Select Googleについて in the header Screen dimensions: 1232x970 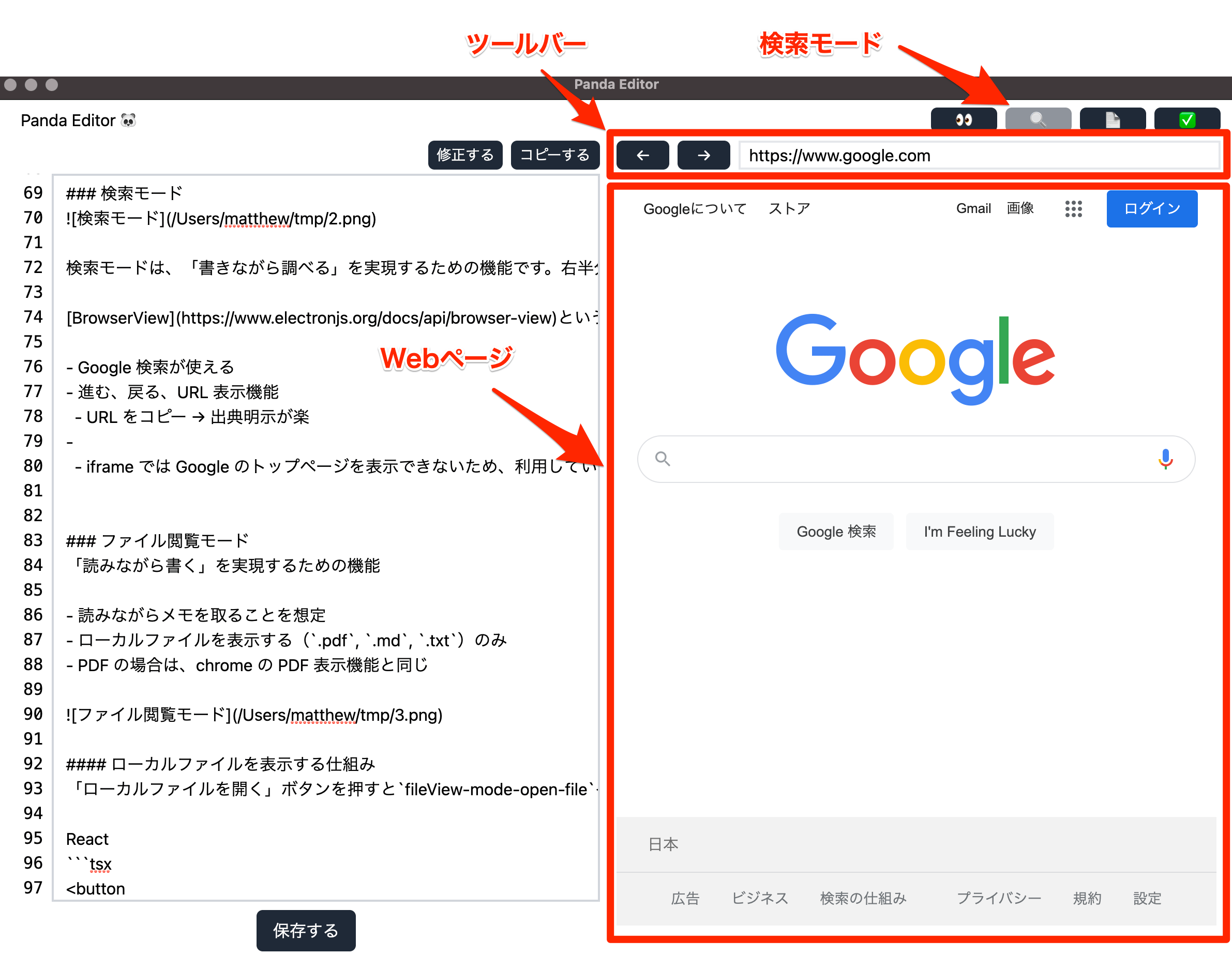coord(694,208)
